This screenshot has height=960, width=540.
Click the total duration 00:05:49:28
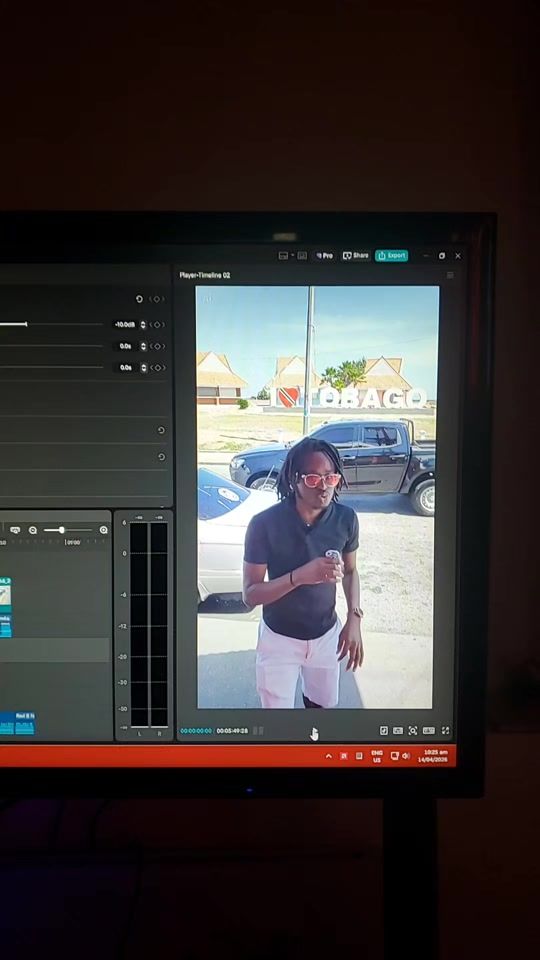tap(232, 731)
